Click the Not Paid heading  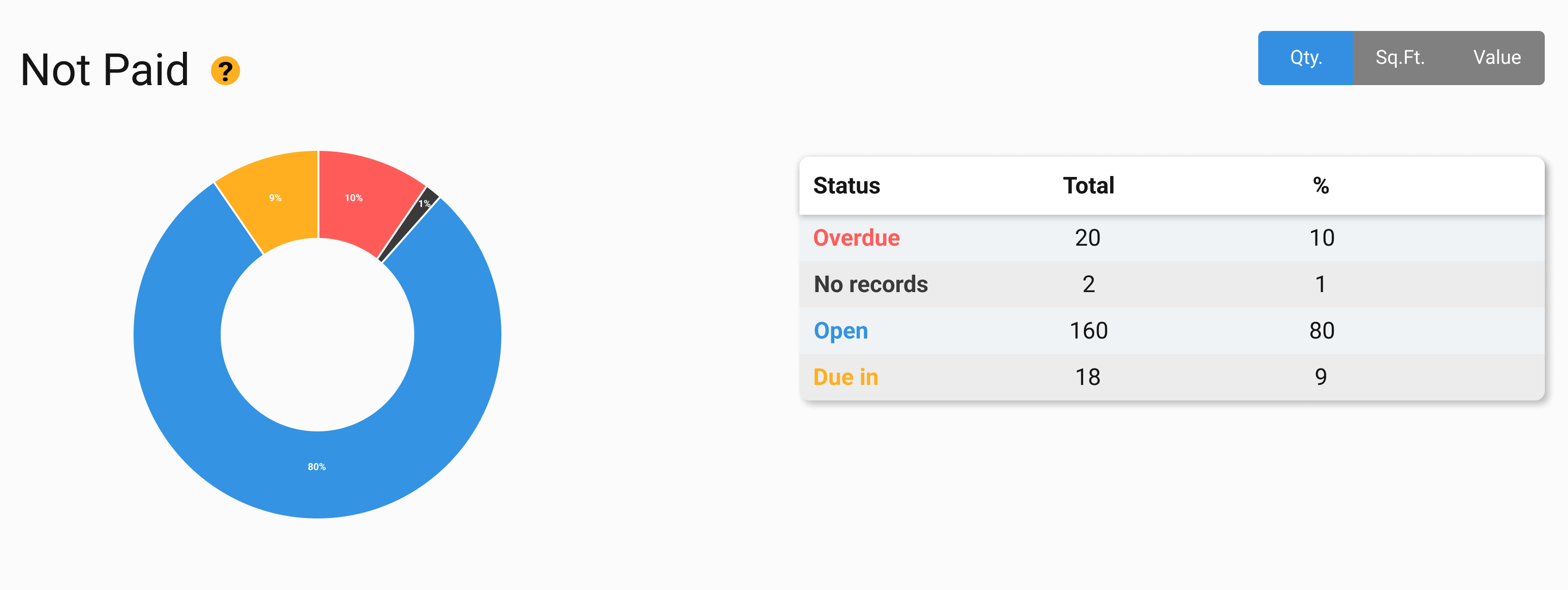point(105,70)
